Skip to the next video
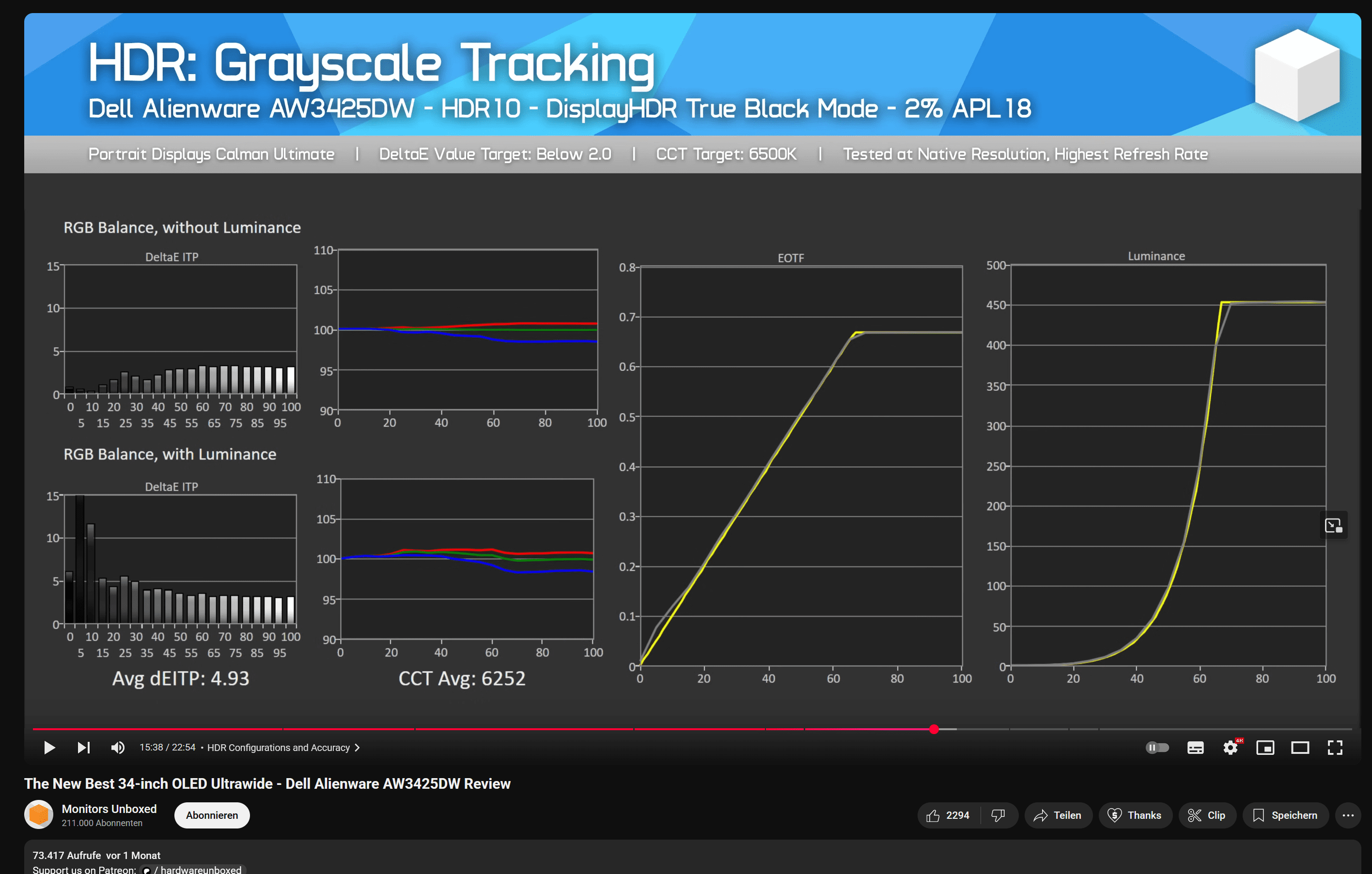 click(x=84, y=748)
